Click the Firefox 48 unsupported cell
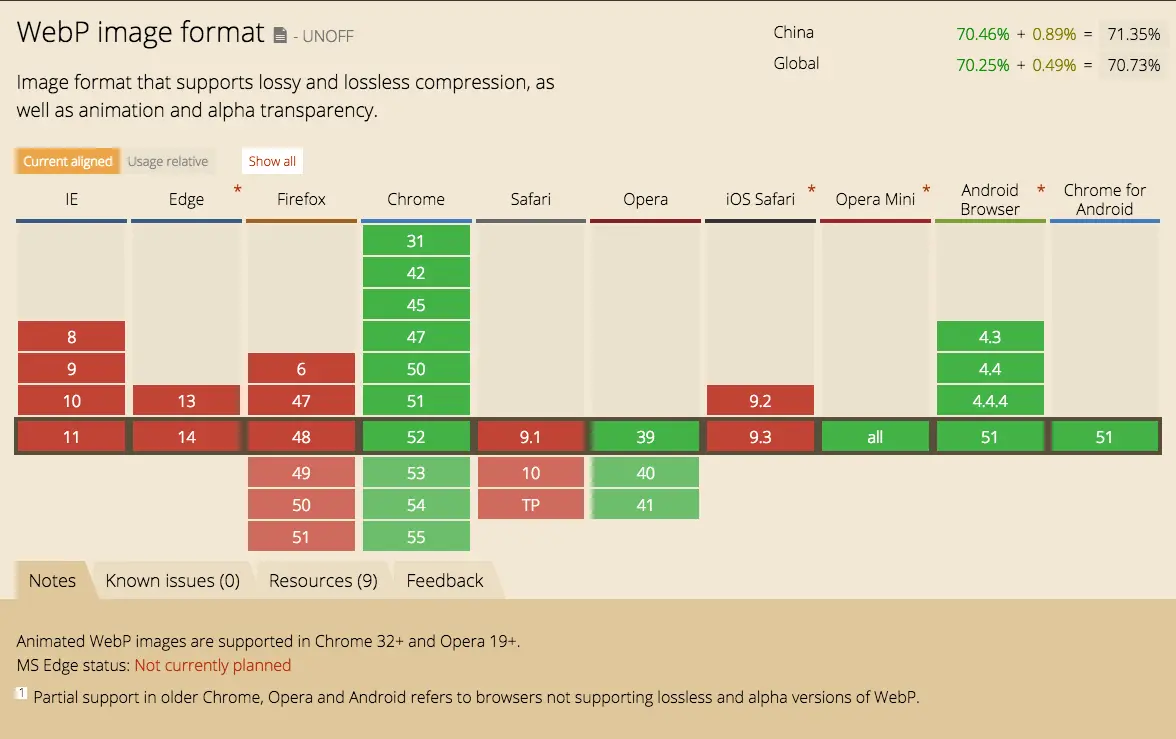1176x739 pixels. click(x=302, y=437)
